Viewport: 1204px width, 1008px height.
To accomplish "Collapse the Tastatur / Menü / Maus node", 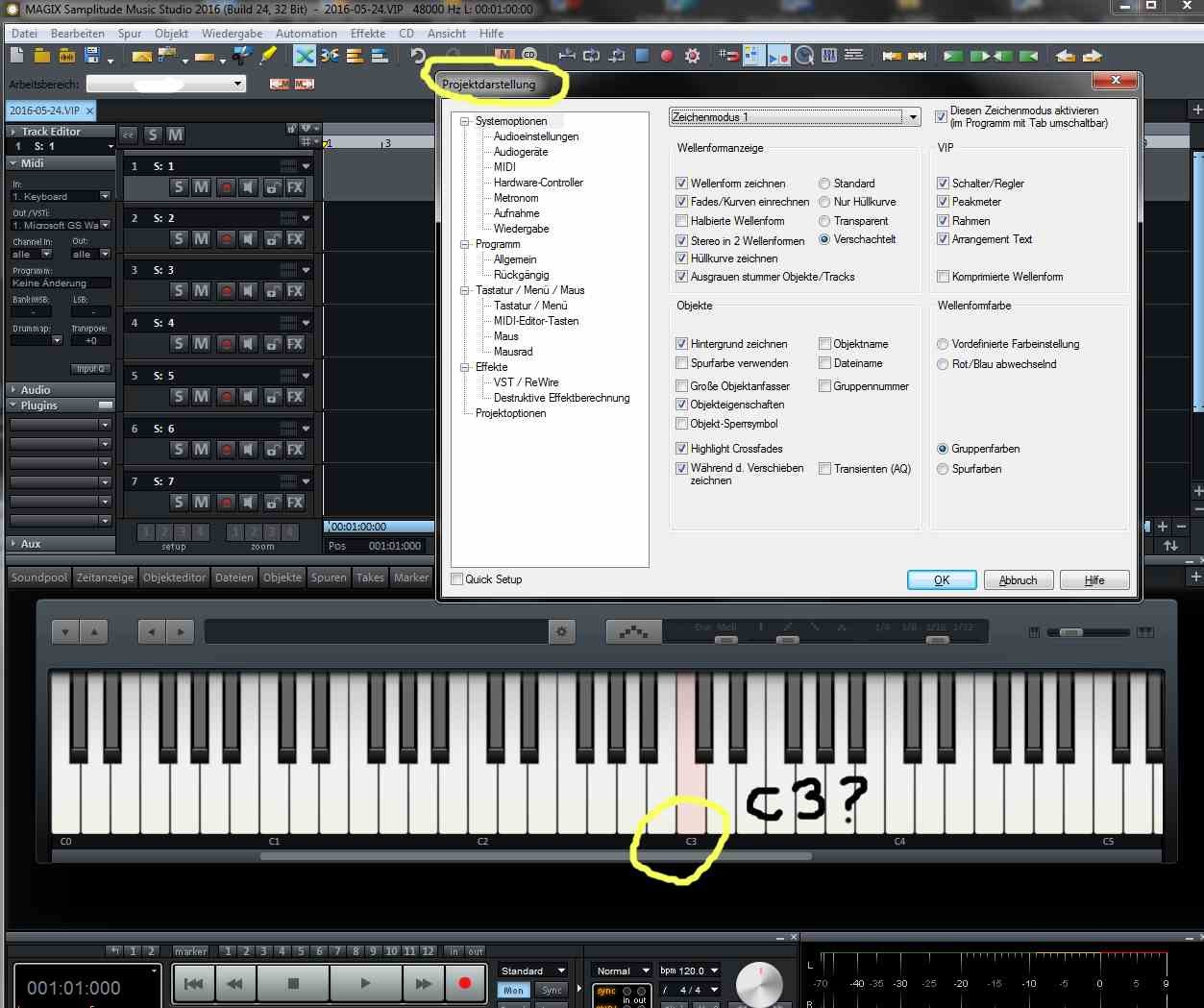I will point(465,290).
